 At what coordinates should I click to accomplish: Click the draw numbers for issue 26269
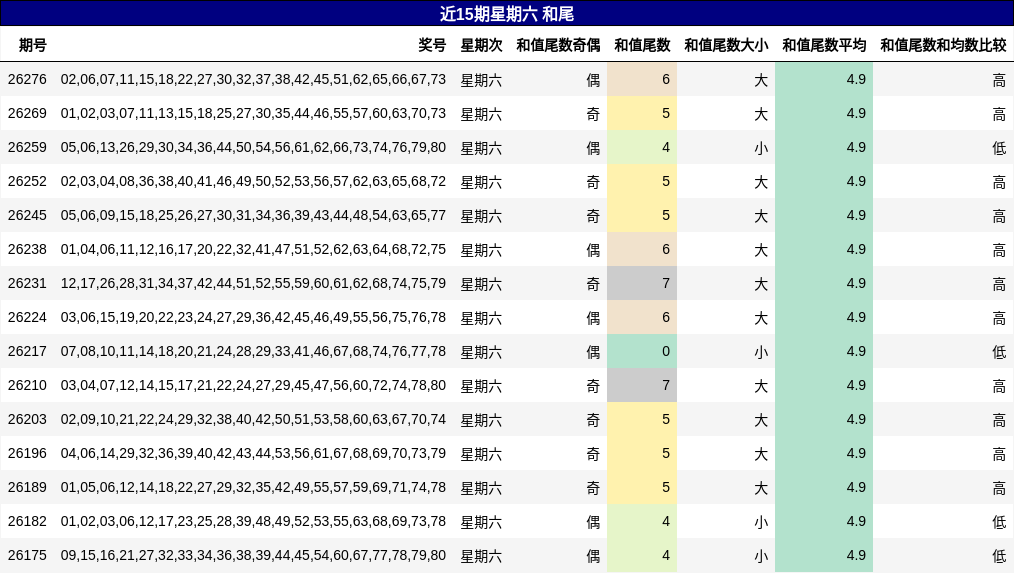(254, 114)
